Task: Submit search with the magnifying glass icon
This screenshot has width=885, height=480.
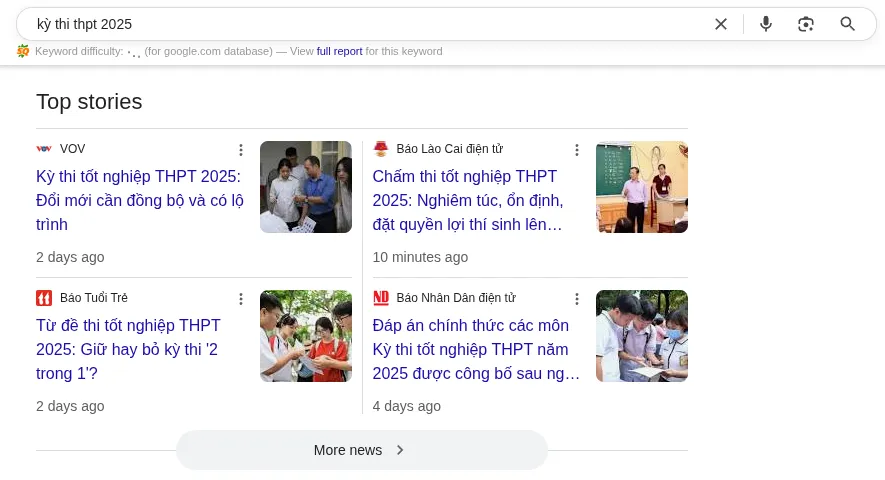Action: click(x=847, y=24)
